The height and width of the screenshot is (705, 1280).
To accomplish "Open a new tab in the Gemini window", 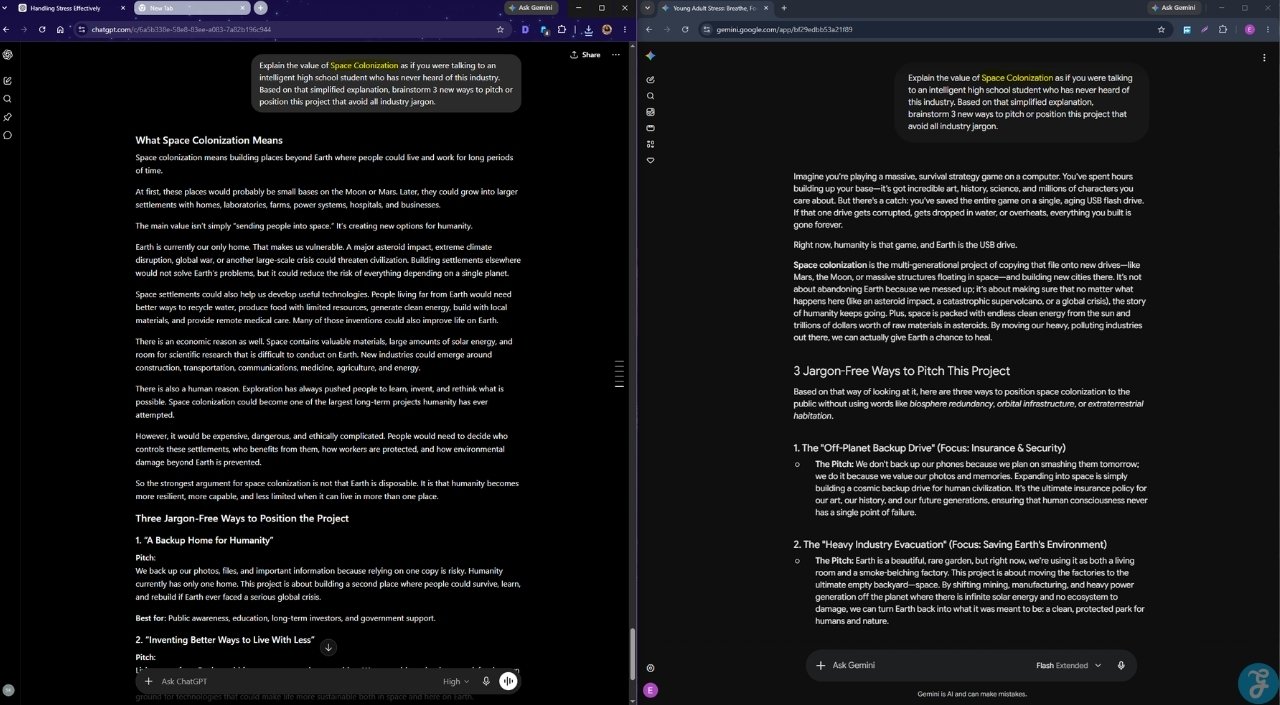I will coord(784,8).
